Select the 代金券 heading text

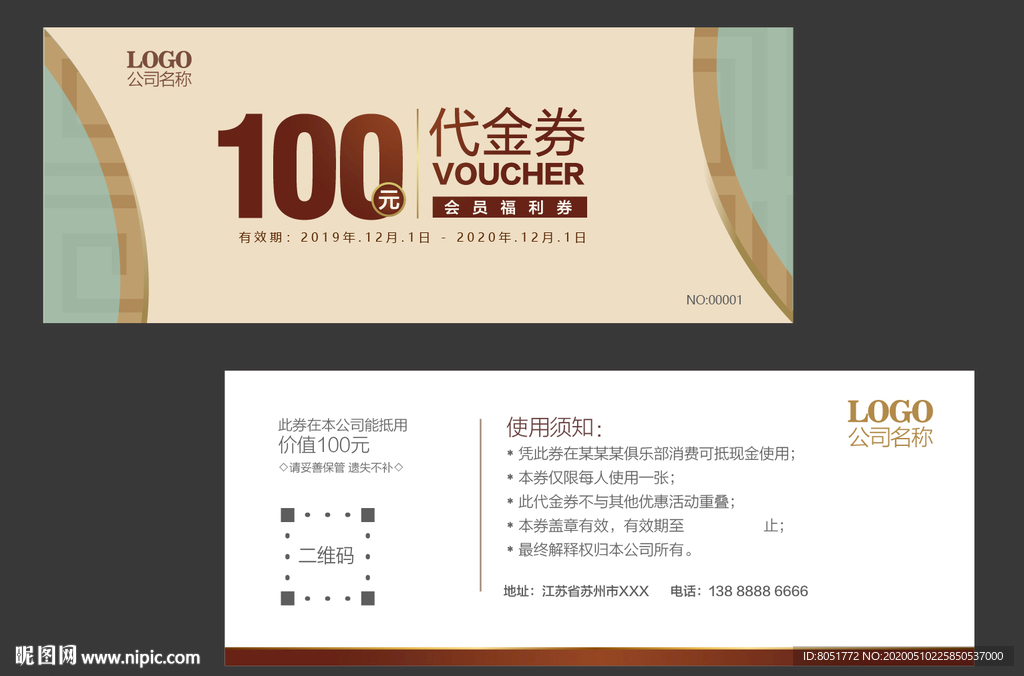point(507,132)
